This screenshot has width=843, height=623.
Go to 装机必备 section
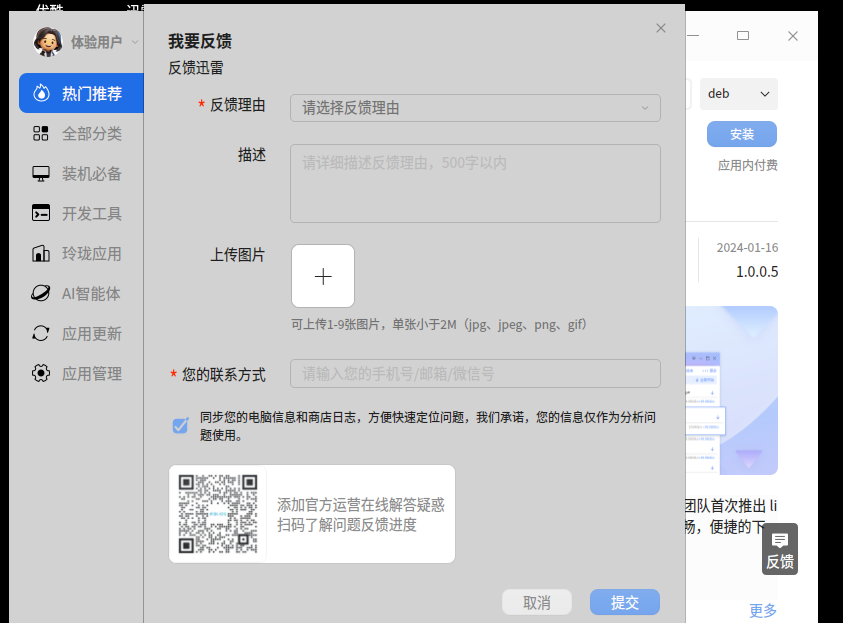tap(81, 174)
